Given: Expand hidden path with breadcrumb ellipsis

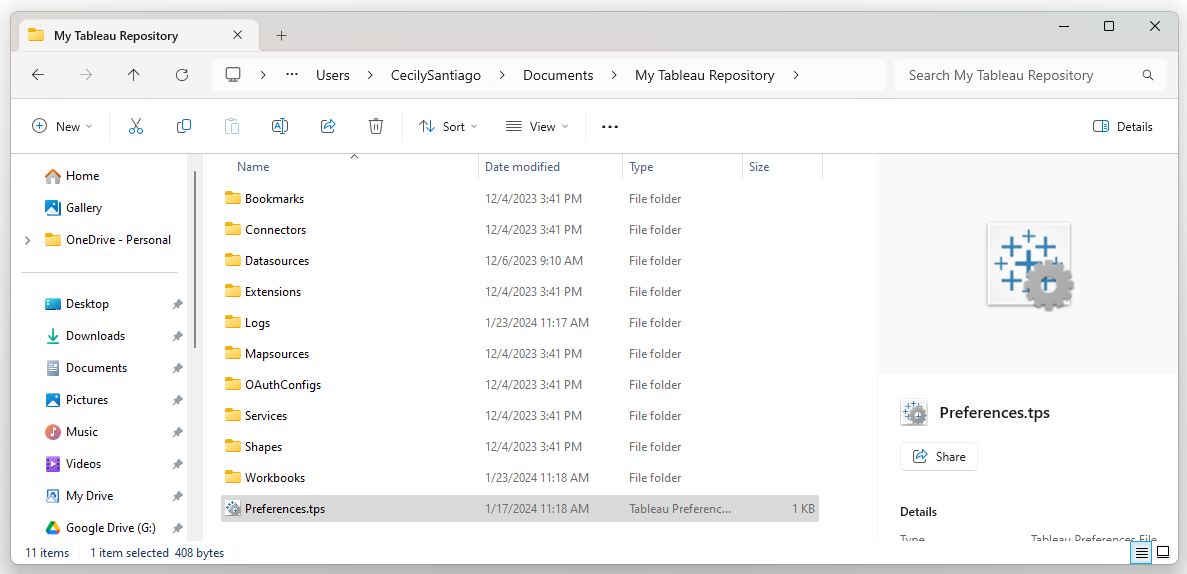Looking at the screenshot, I should [291, 75].
